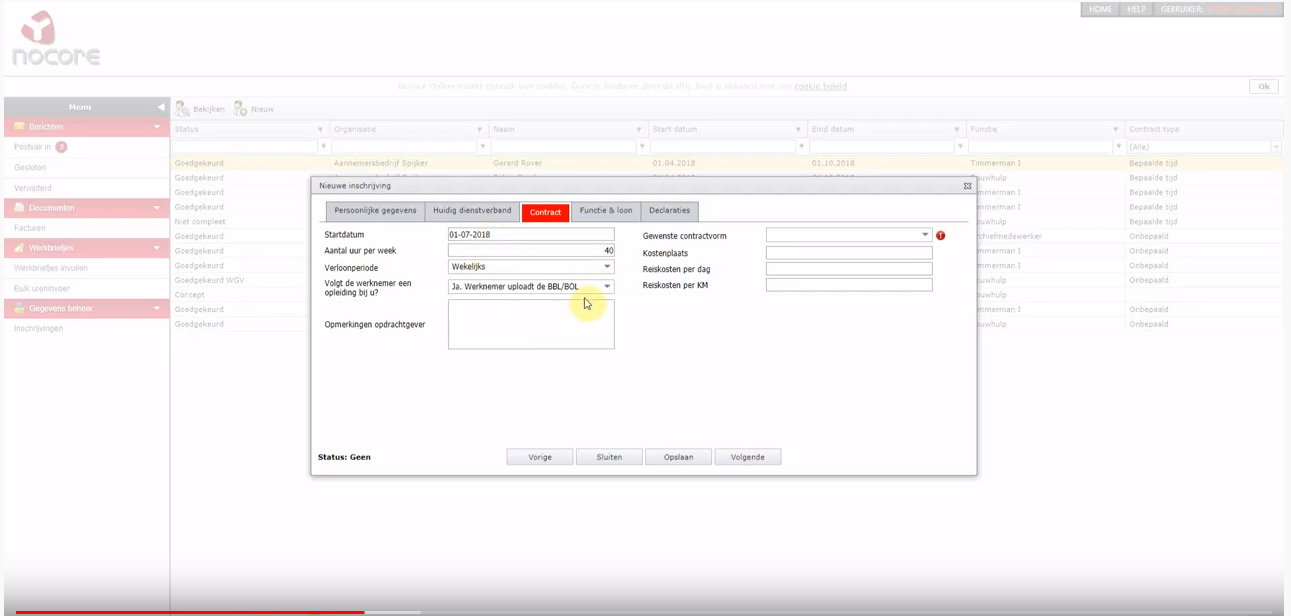This screenshot has height=616, width=1291.
Task: Collapse the Menu panel with its arrow icon
Action: (x=159, y=106)
